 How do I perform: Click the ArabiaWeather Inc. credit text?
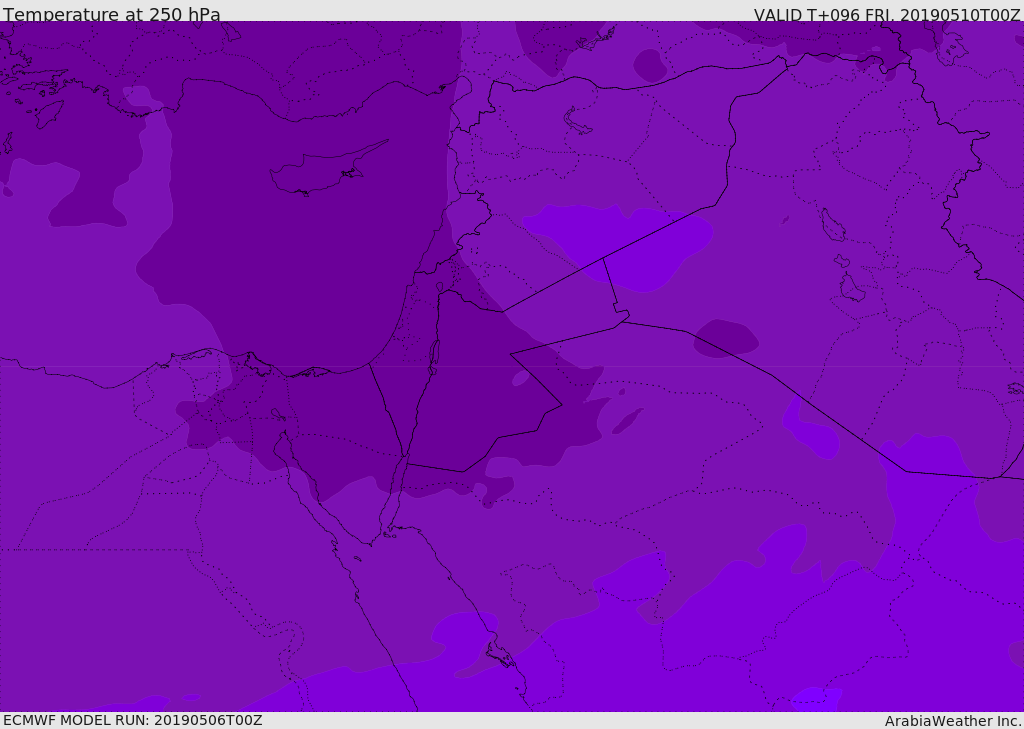coord(952,721)
